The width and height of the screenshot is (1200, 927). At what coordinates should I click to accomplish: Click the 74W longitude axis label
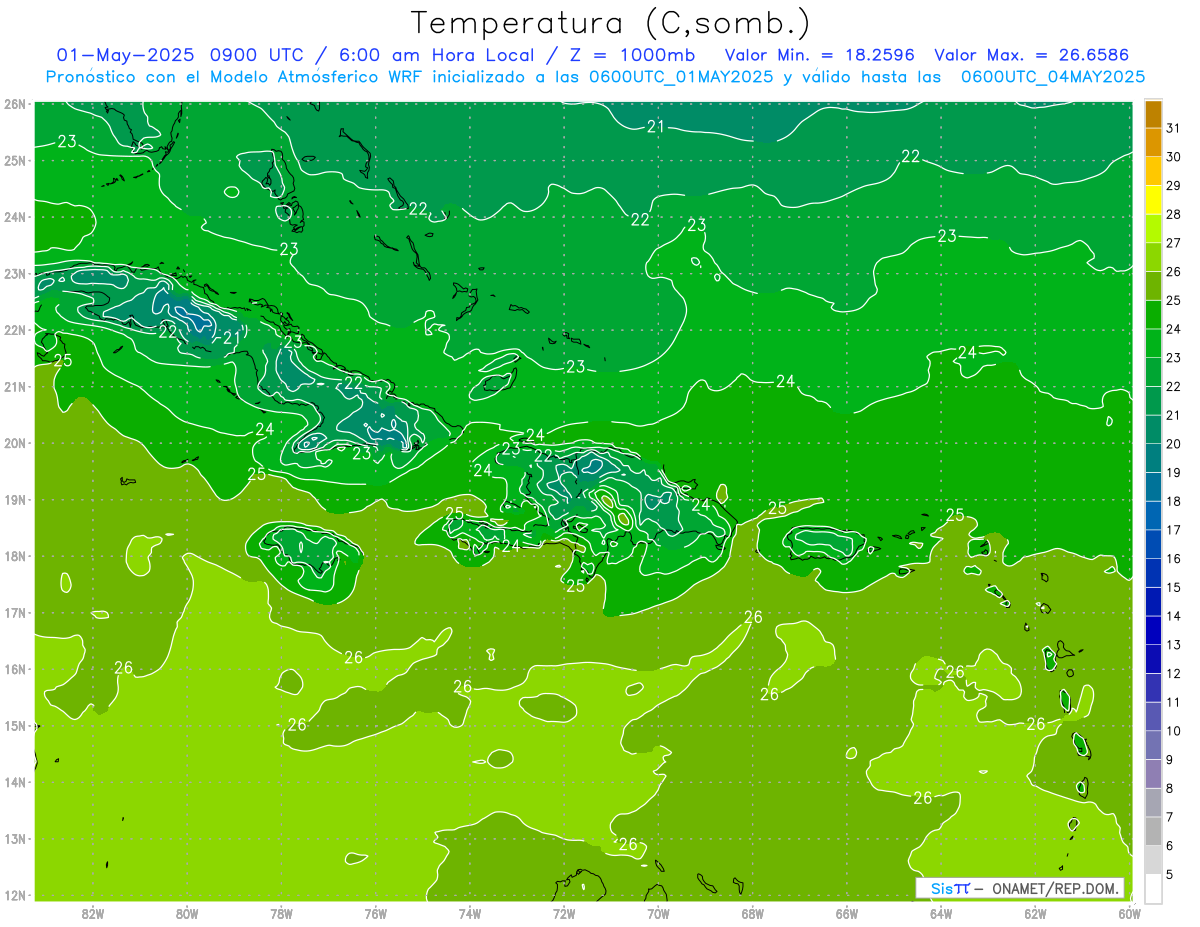coord(470,913)
